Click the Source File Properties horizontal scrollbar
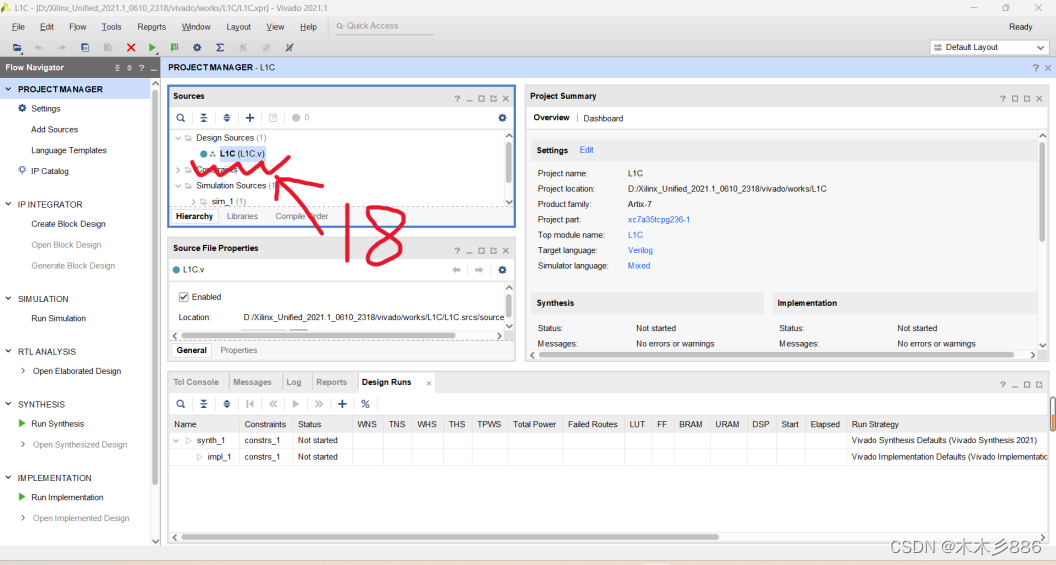Image resolution: width=1056 pixels, height=565 pixels. (x=318, y=335)
